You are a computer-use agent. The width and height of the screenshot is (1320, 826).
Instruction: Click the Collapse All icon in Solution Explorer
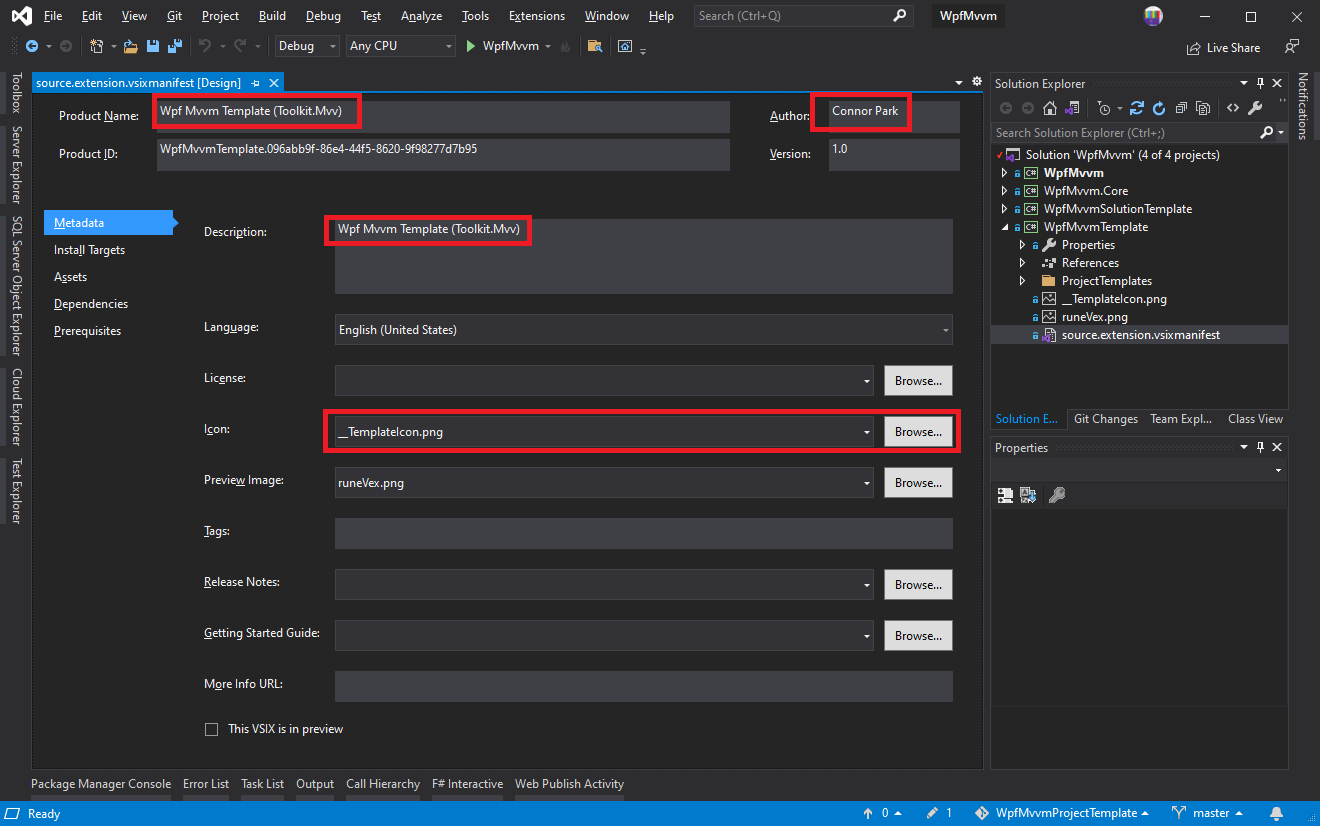(1182, 108)
